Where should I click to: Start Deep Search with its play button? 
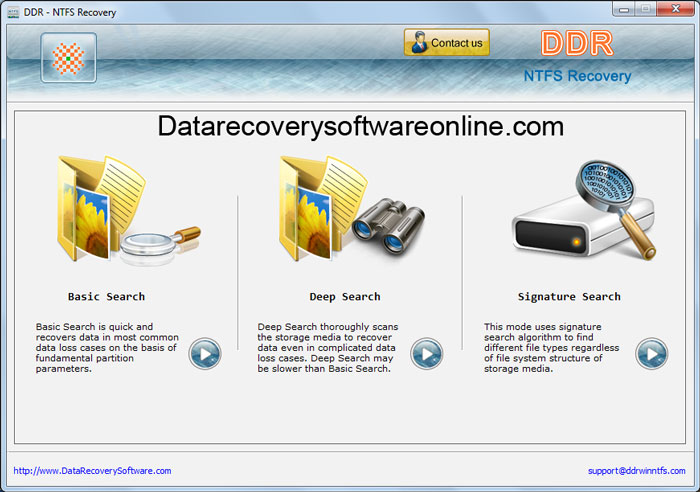[x=427, y=354]
